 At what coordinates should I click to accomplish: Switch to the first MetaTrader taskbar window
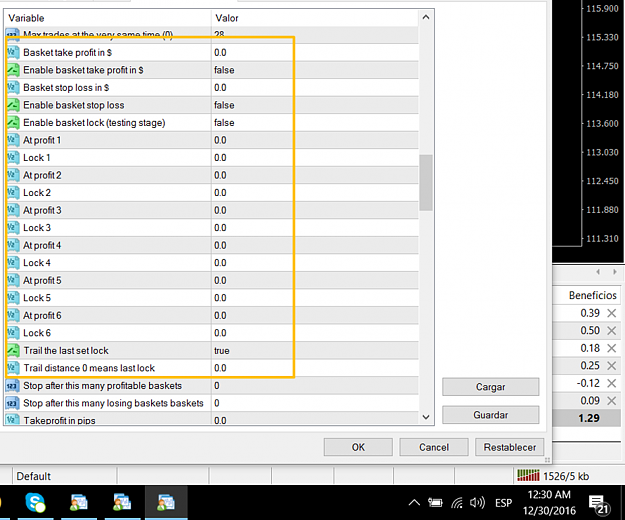pyautogui.click(x=79, y=502)
